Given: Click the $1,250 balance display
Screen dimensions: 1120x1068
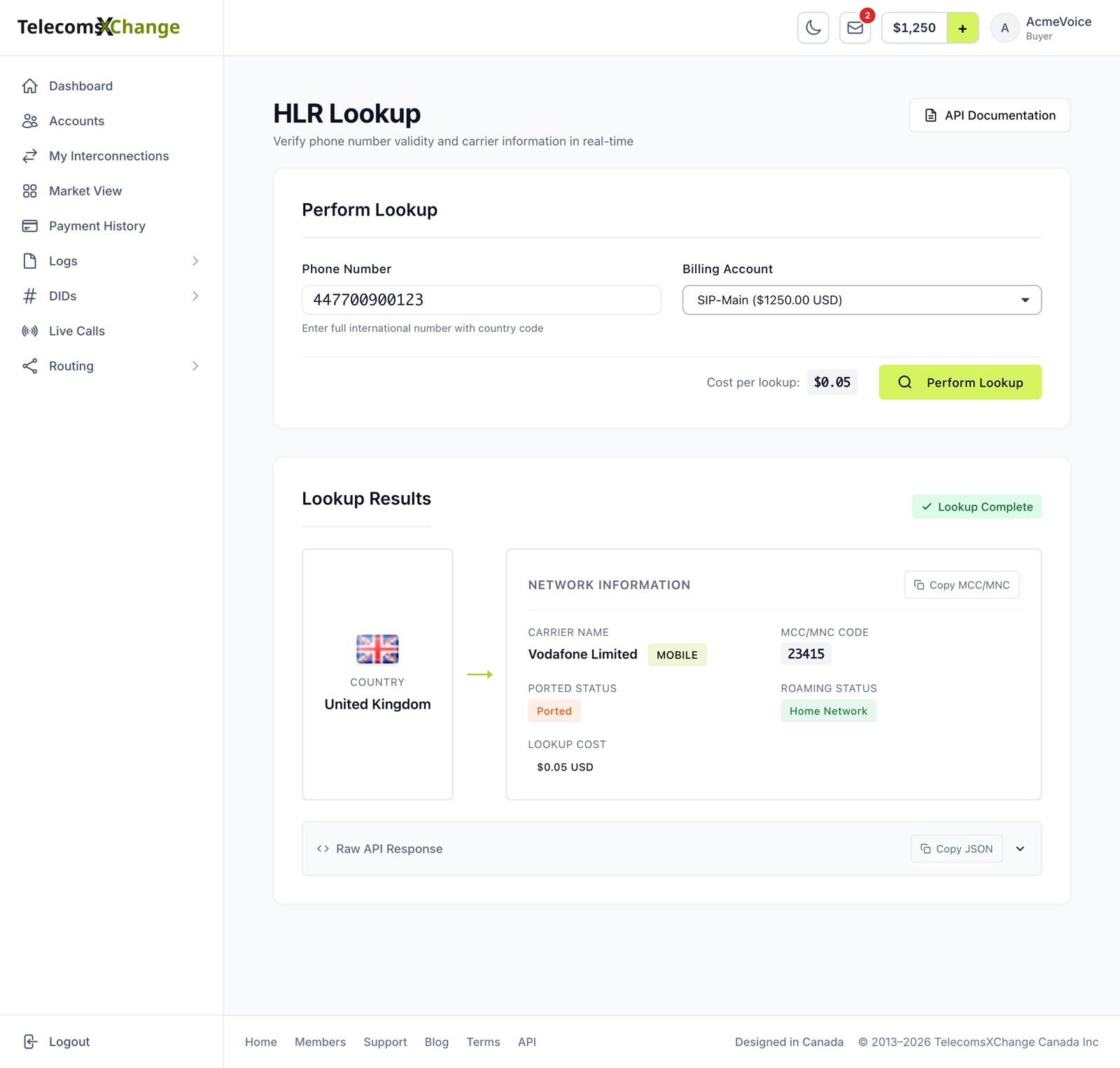Looking at the screenshot, I should (x=914, y=28).
